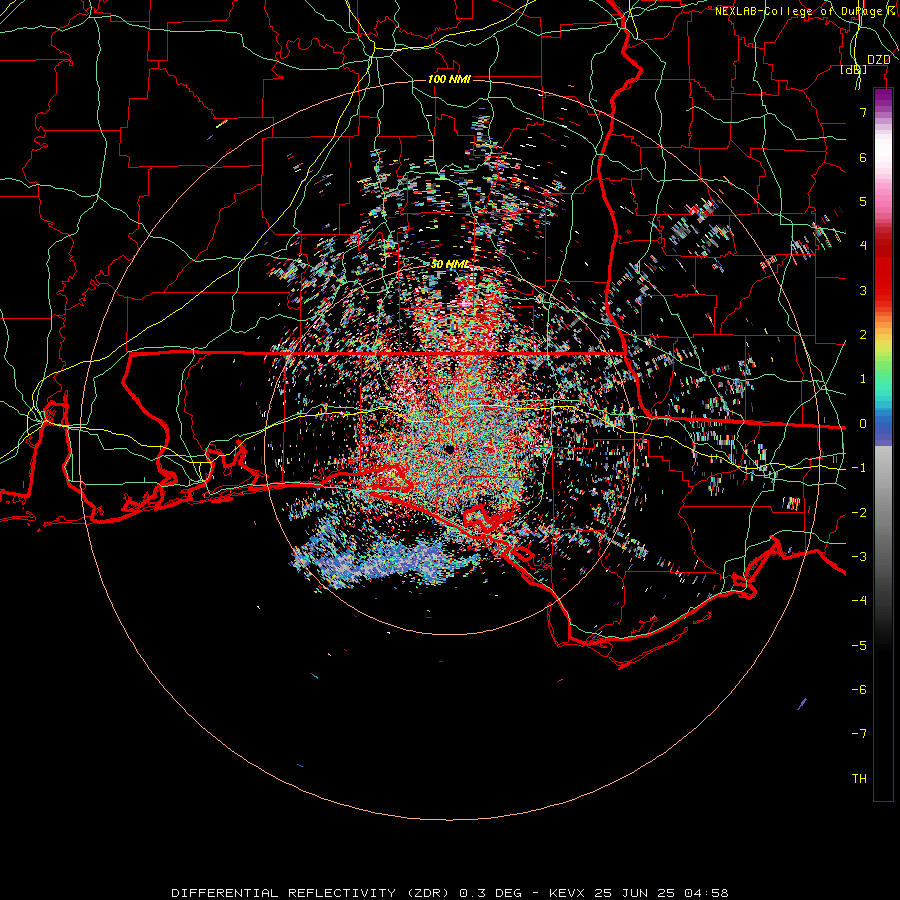Click the 3 tick label on the color scale

point(863,290)
